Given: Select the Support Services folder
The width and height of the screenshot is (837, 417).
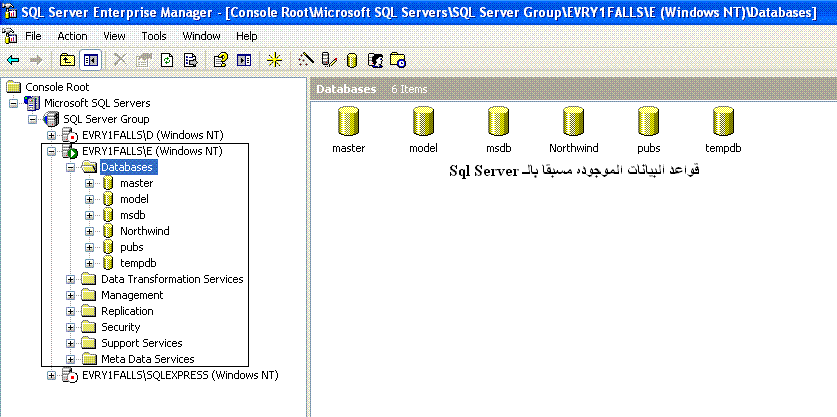Looking at the screenshot, I should [x=142, y=343].
